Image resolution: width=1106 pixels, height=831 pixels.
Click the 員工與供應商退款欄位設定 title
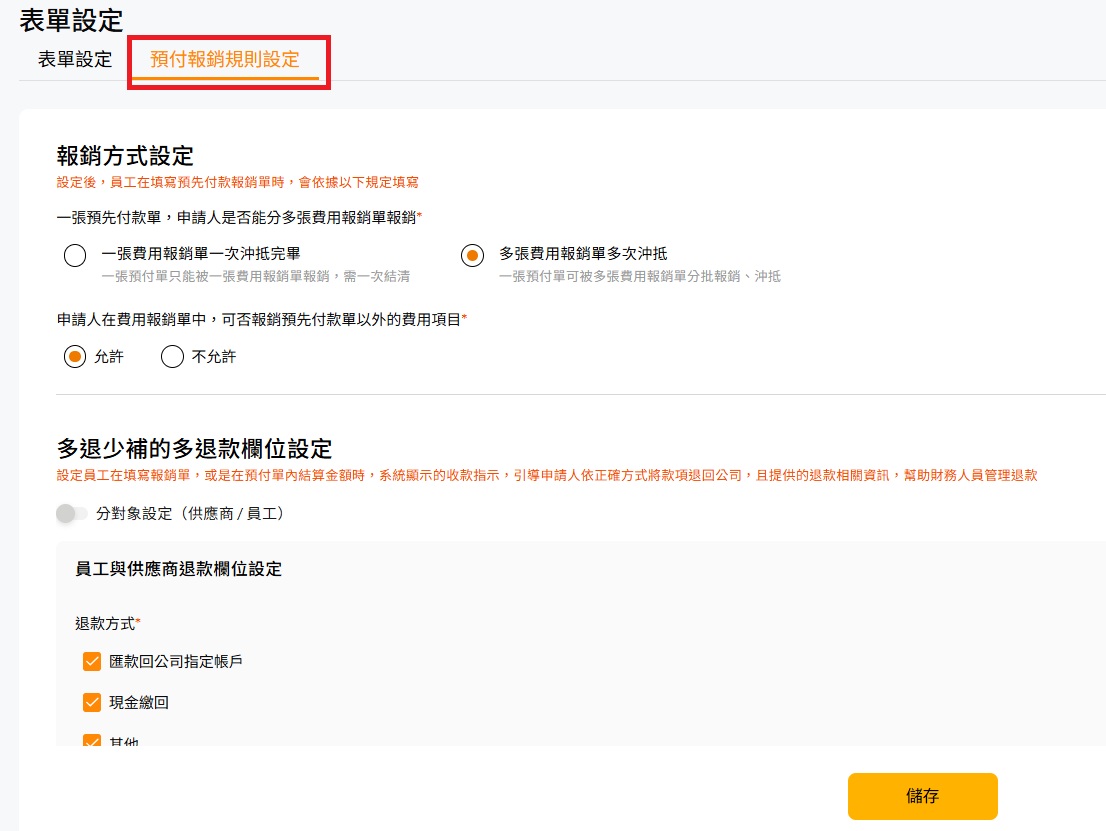pyautogui.click(x=178, y=569)
